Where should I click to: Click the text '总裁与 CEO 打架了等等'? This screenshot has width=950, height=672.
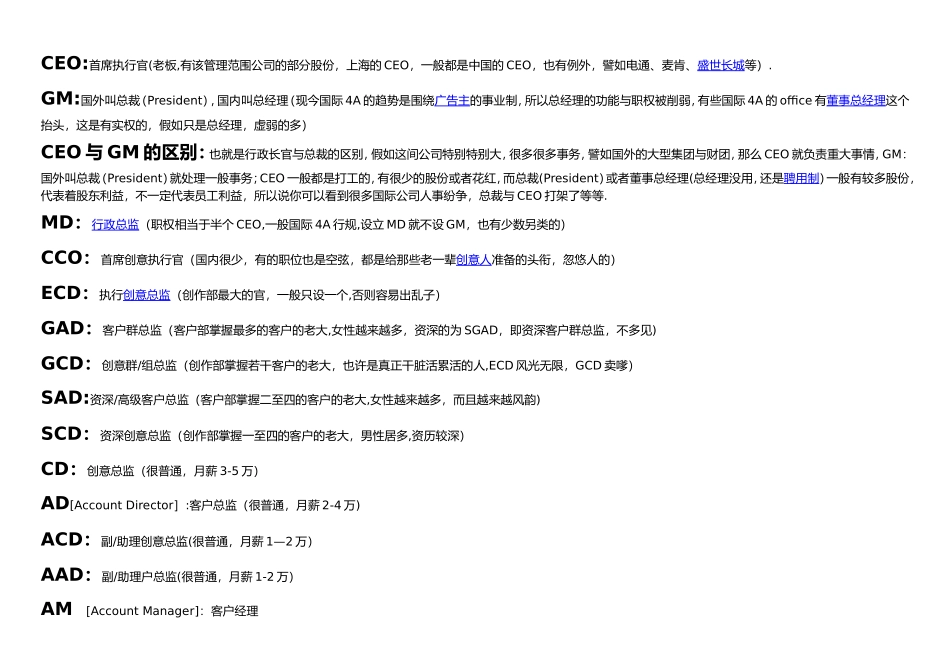(542, 196)
